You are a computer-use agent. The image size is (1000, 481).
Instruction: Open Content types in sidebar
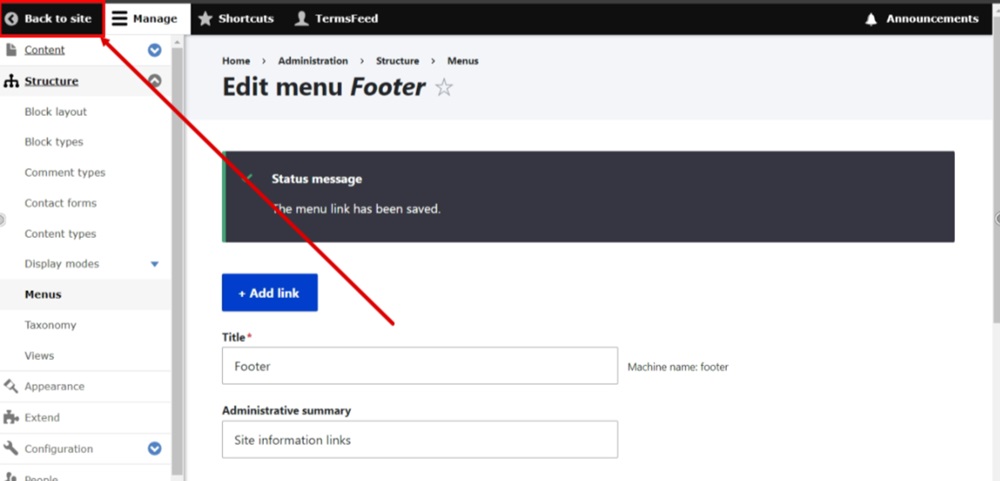click(60, 233)
